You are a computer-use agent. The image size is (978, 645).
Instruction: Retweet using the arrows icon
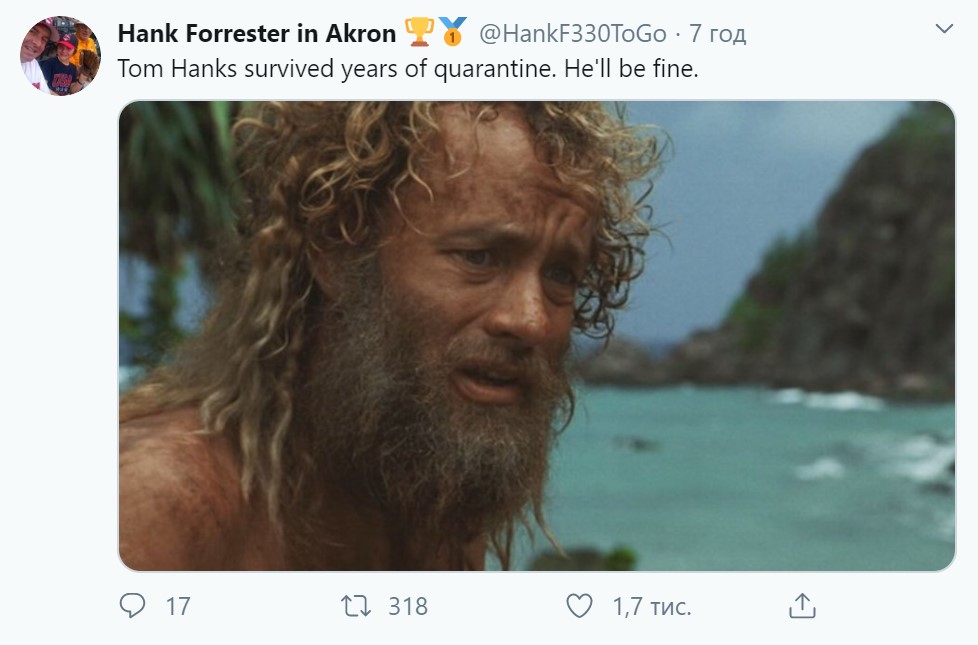pyautogui.click(x=354, y=606)
